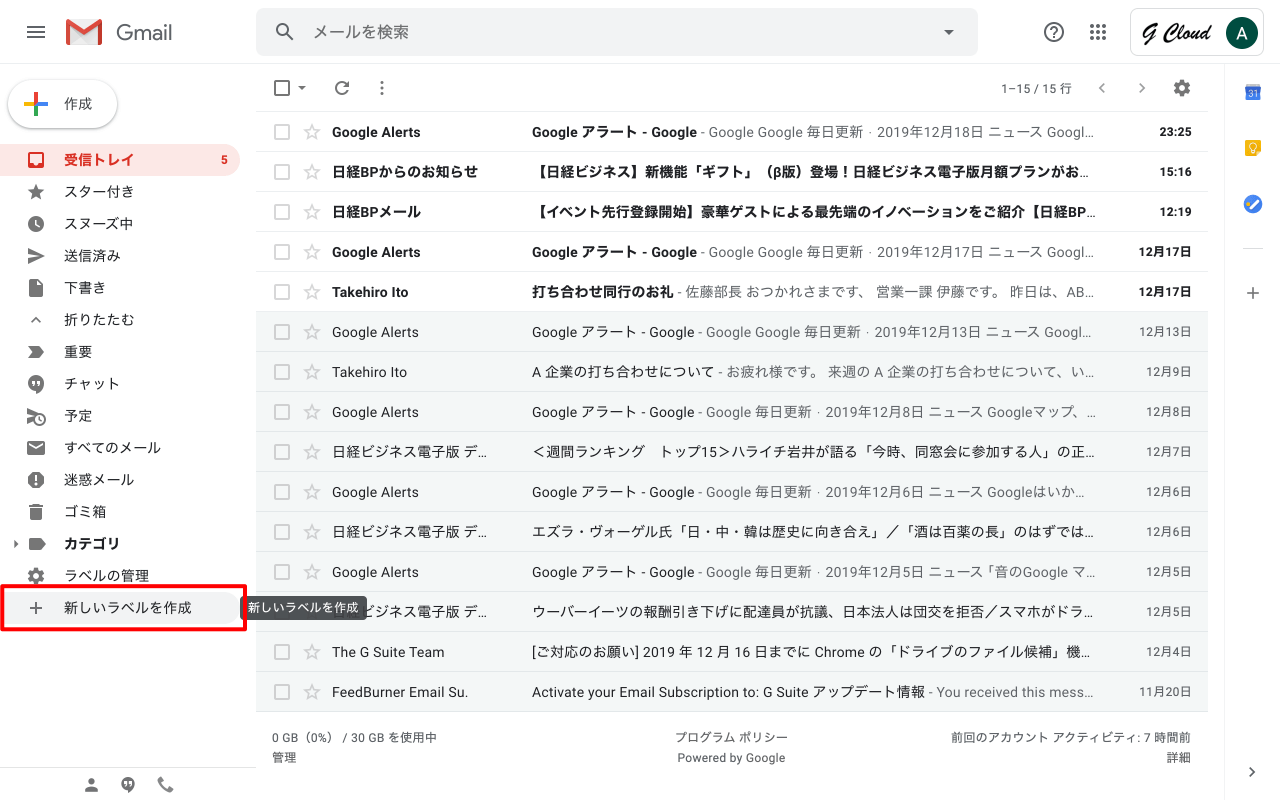This screenshot has height=800, width=1280.
Task: Get add-ons plus icon in side panel
Action: 1252,293
